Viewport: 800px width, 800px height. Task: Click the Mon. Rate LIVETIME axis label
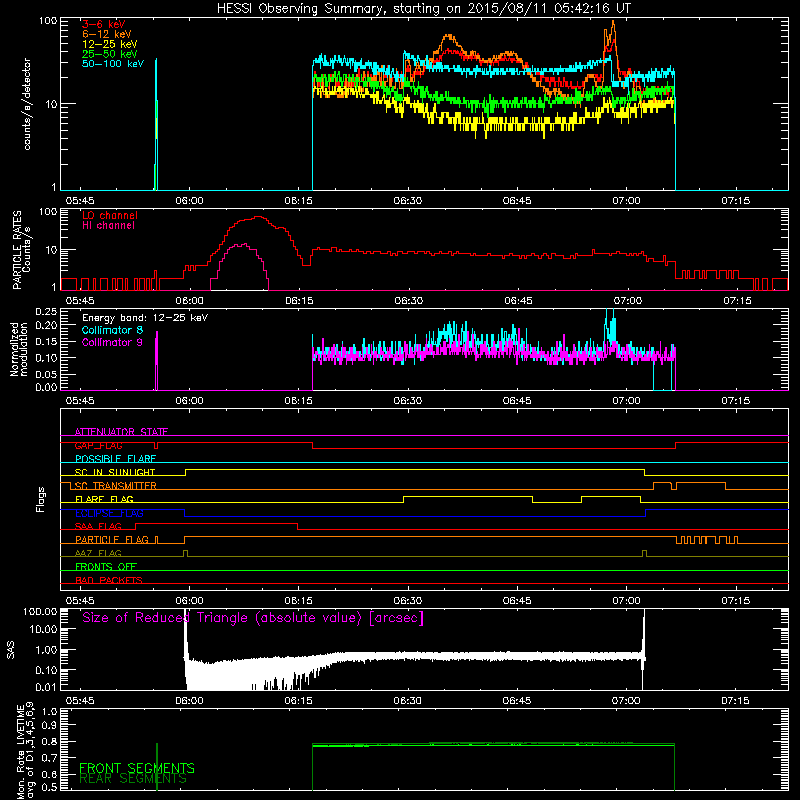pos(26,751)
